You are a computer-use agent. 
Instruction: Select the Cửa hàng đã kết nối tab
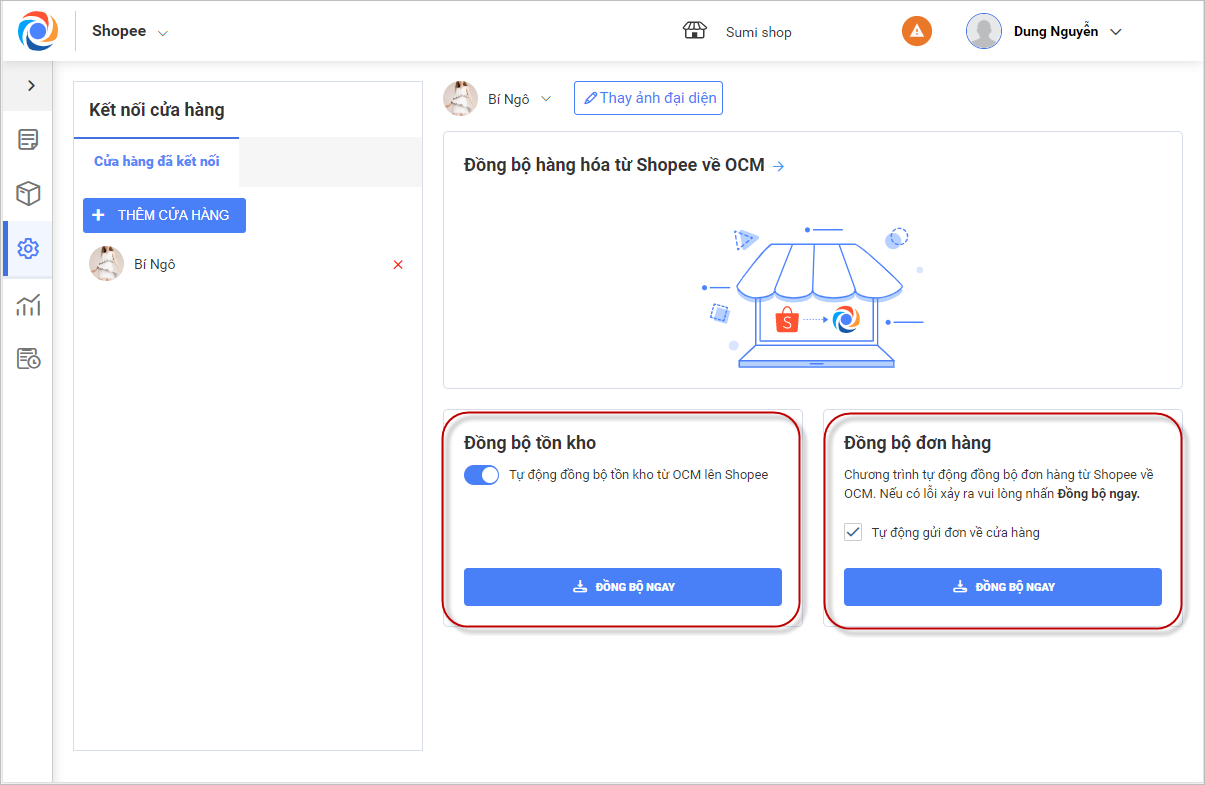pyautogui.click(x=157, y=161)
